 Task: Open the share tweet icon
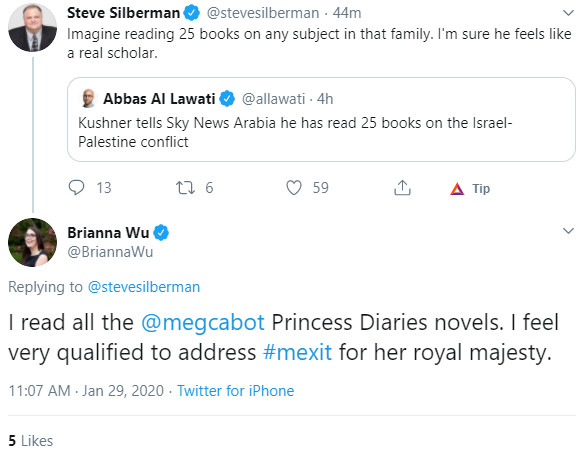click(402, 188)
